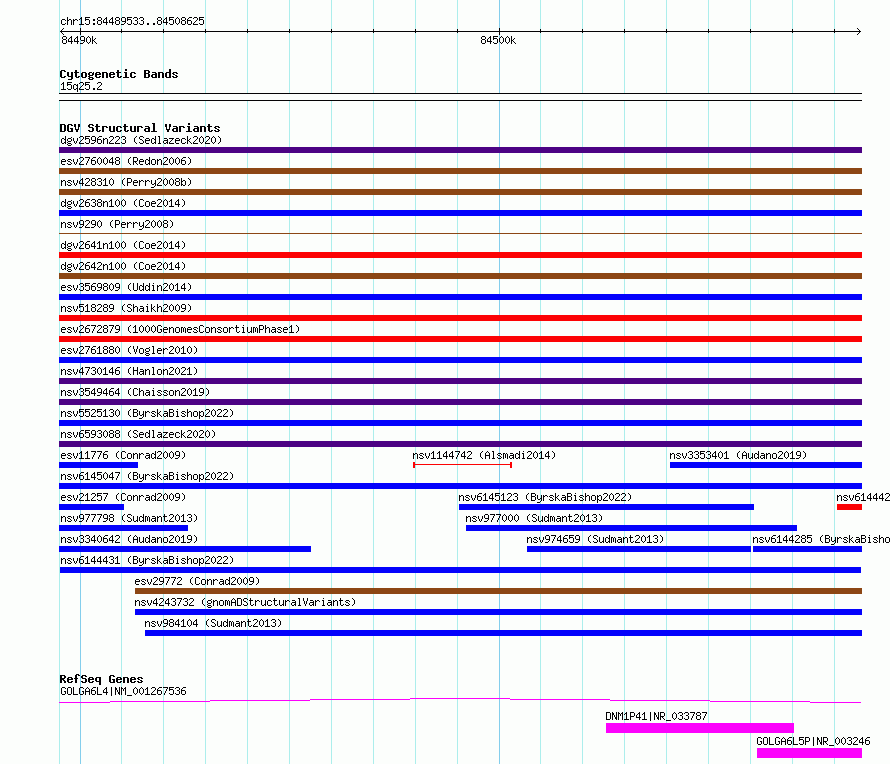Select the nsv1144742 (Alsmadi2014) red interval marker
This screenshot has height=764, width=890.
coord(463,465)
